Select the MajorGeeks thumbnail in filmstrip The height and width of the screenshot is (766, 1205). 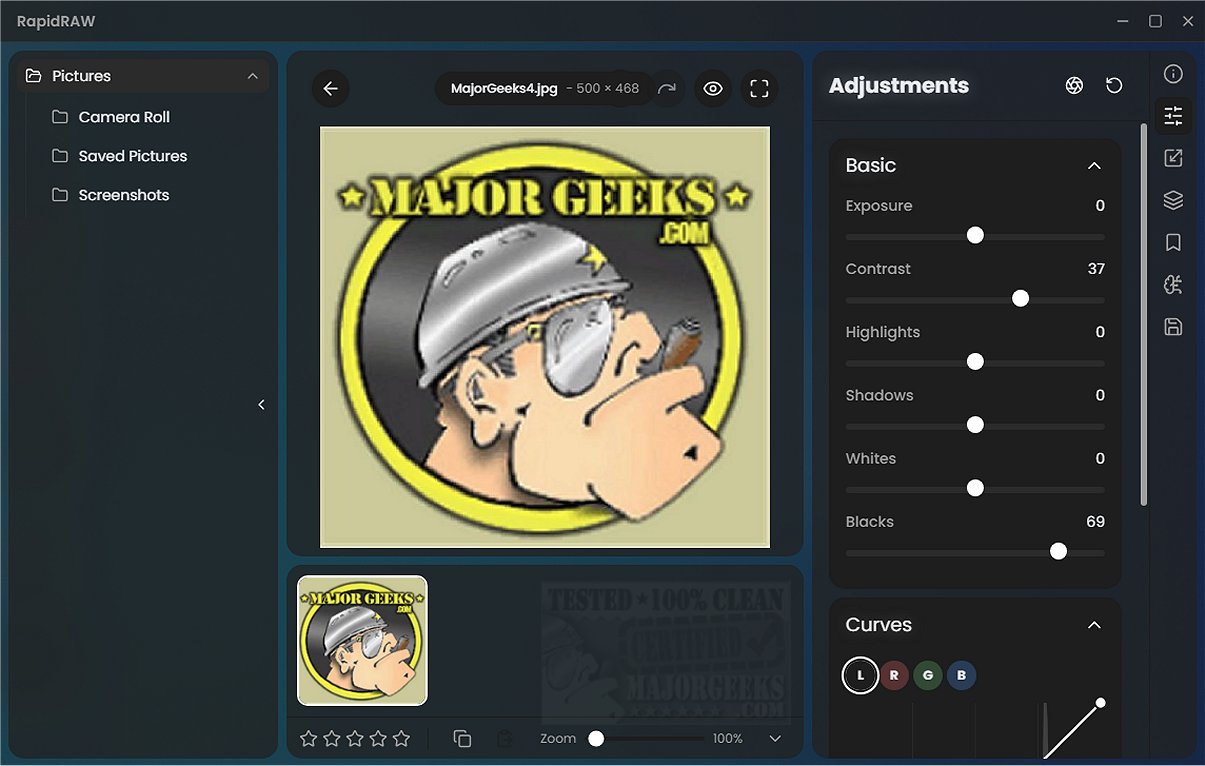(x=362, y=640)
